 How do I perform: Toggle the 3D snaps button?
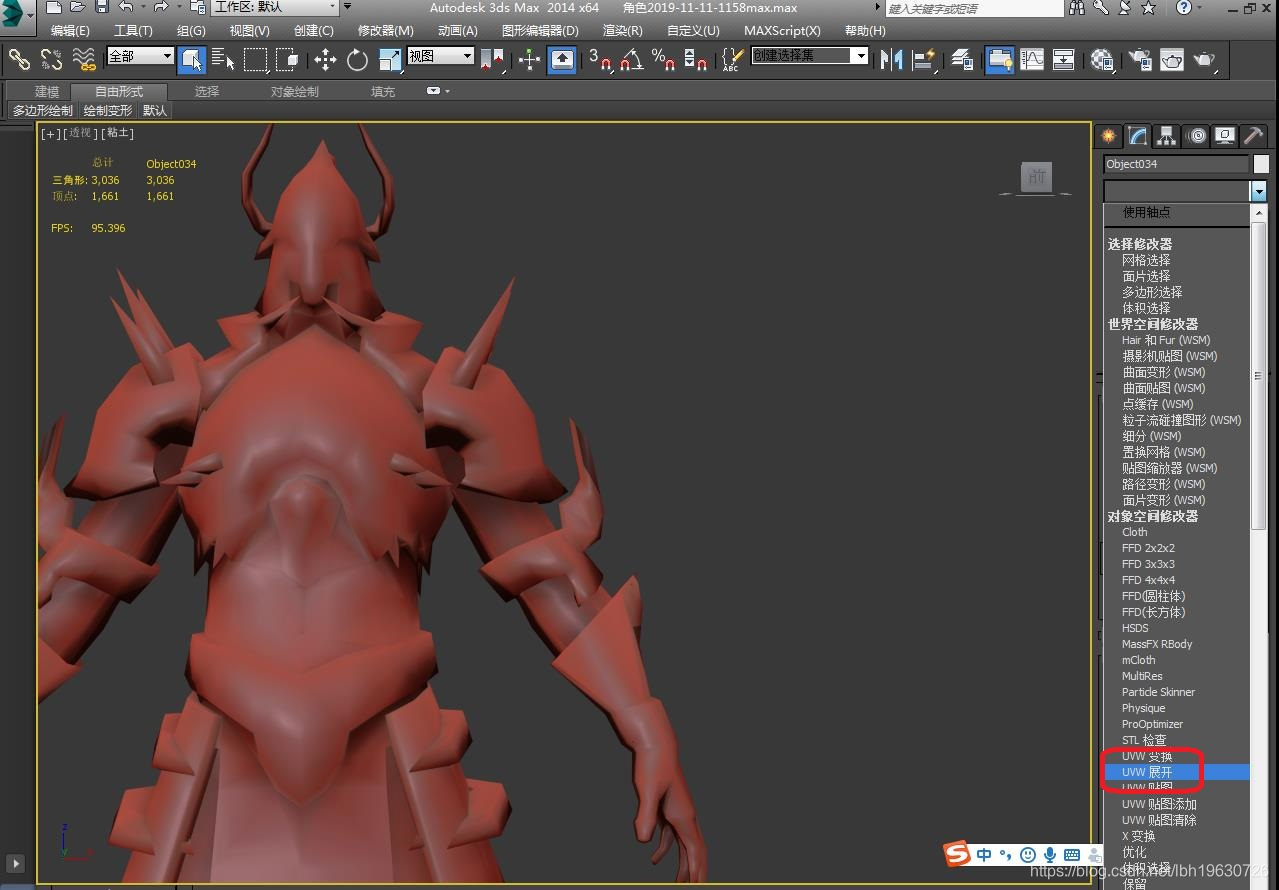click(599, 60)
